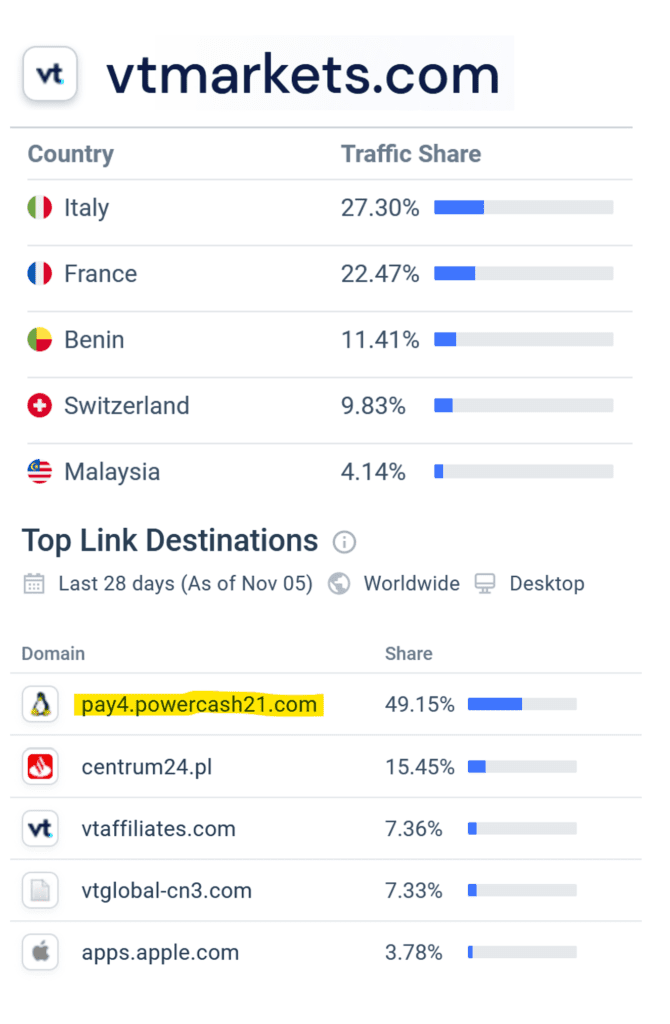This screenshot has width=670, height=1024.
Task: Open the Top Link Destinations info icon
Action: coord(344,541)
